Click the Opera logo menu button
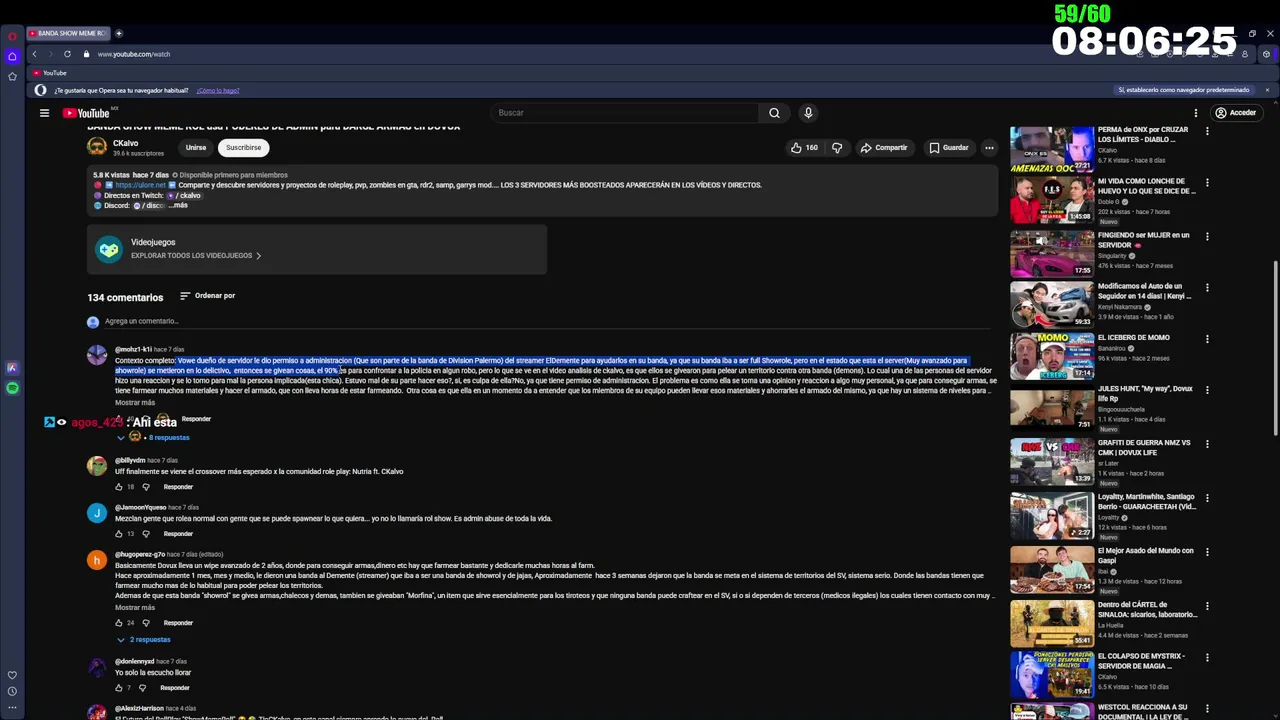The image size is (1280, 720). [12, 36]
